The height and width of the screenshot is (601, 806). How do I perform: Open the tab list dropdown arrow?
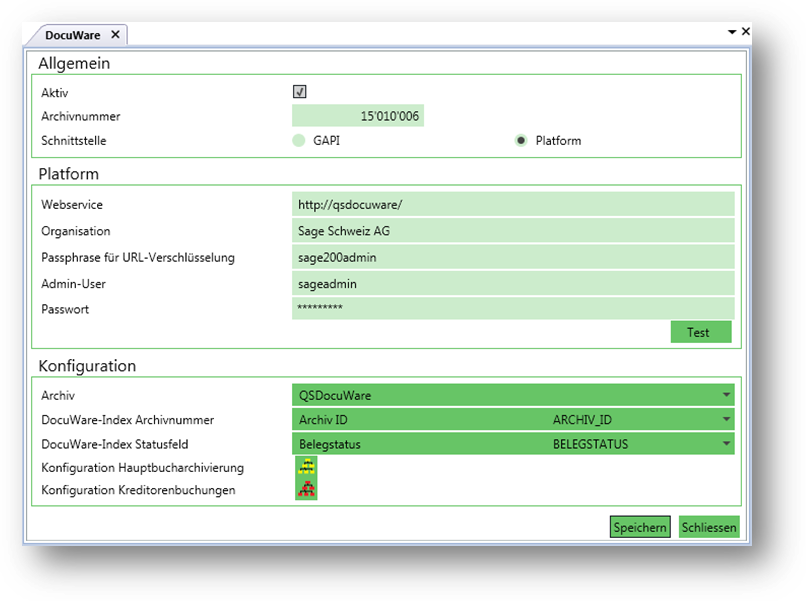pos(732,32)
